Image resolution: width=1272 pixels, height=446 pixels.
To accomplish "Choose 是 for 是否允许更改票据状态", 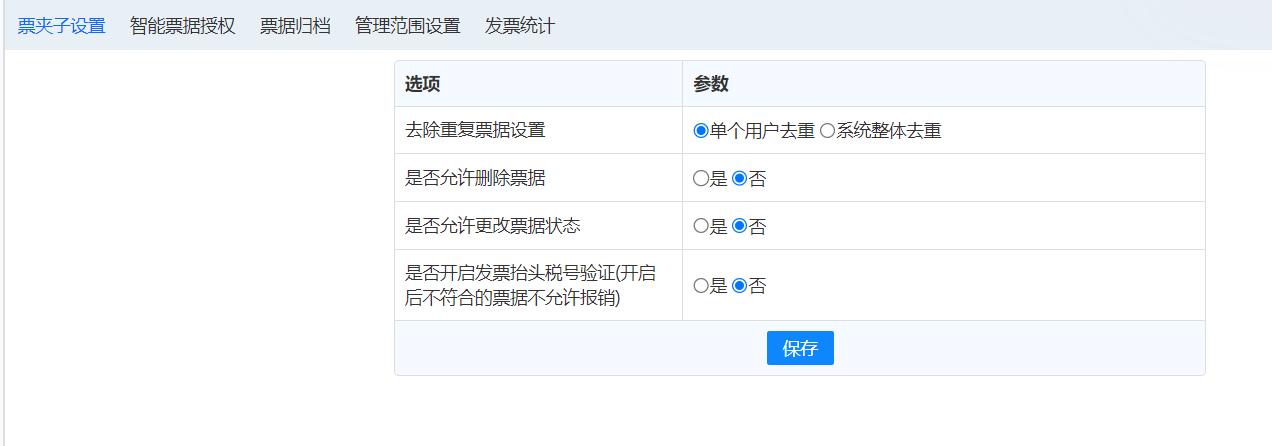I will [x=701, y=226].
